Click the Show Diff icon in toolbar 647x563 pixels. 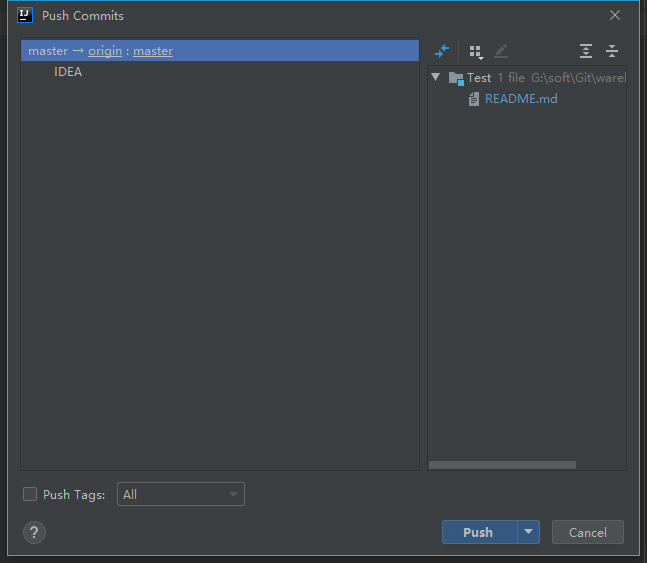coord(442,51)
